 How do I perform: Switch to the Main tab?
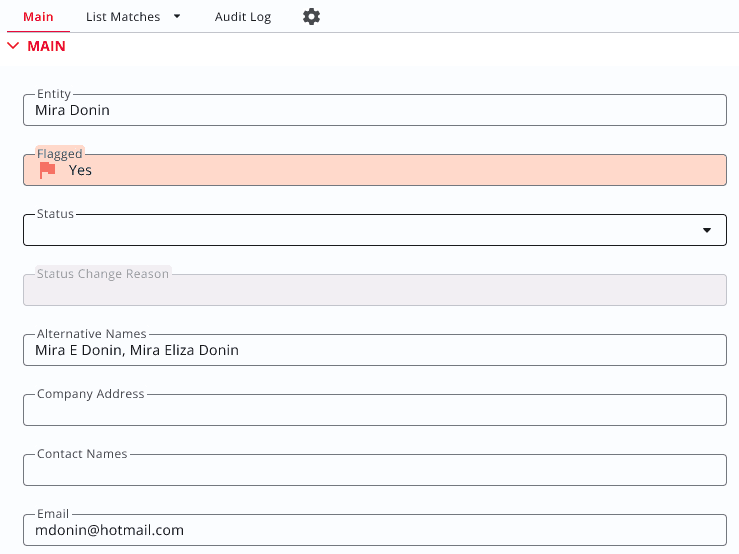click(38, 17)
